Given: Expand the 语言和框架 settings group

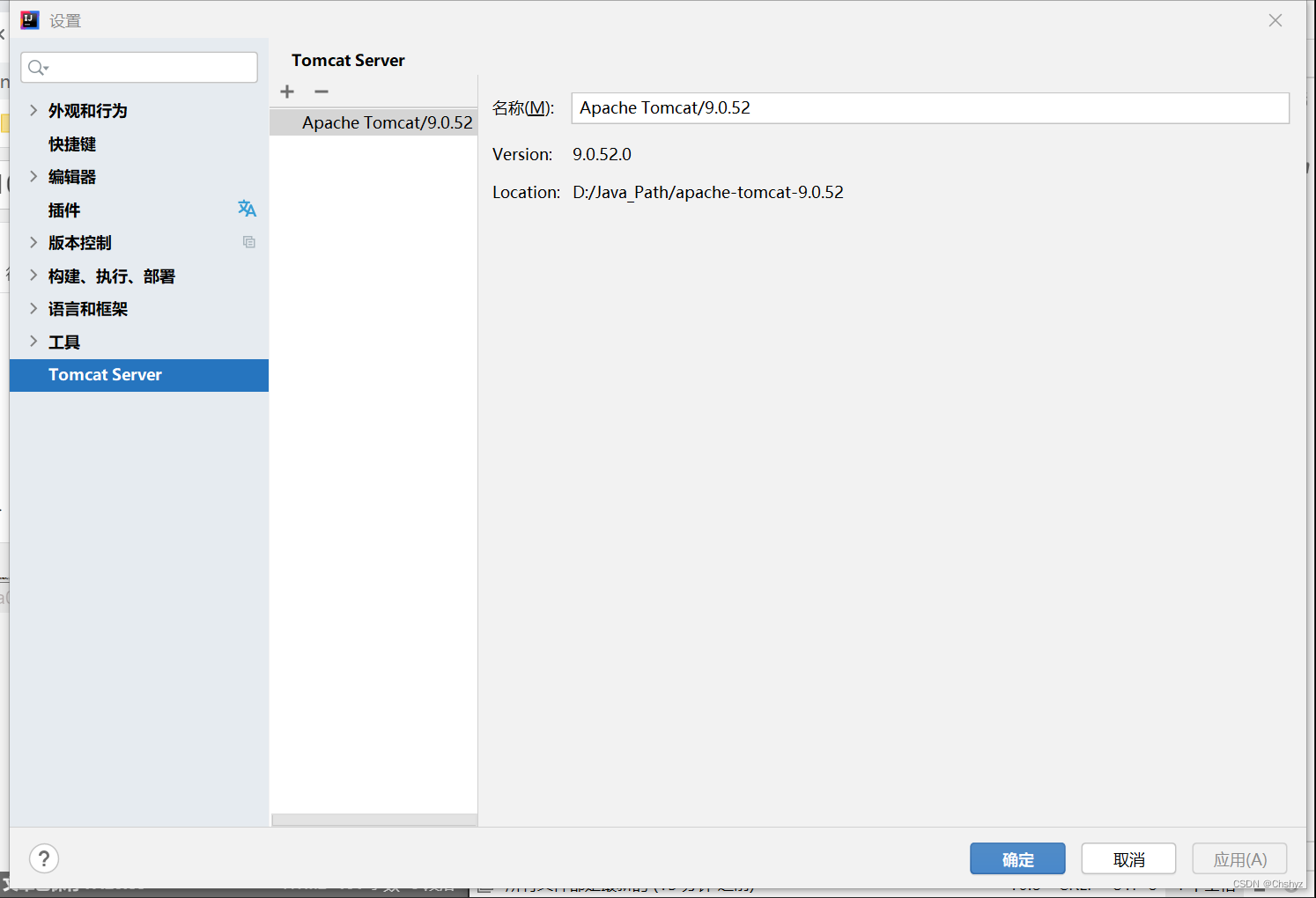Looking at the screenshot, I should pos(33,308).
